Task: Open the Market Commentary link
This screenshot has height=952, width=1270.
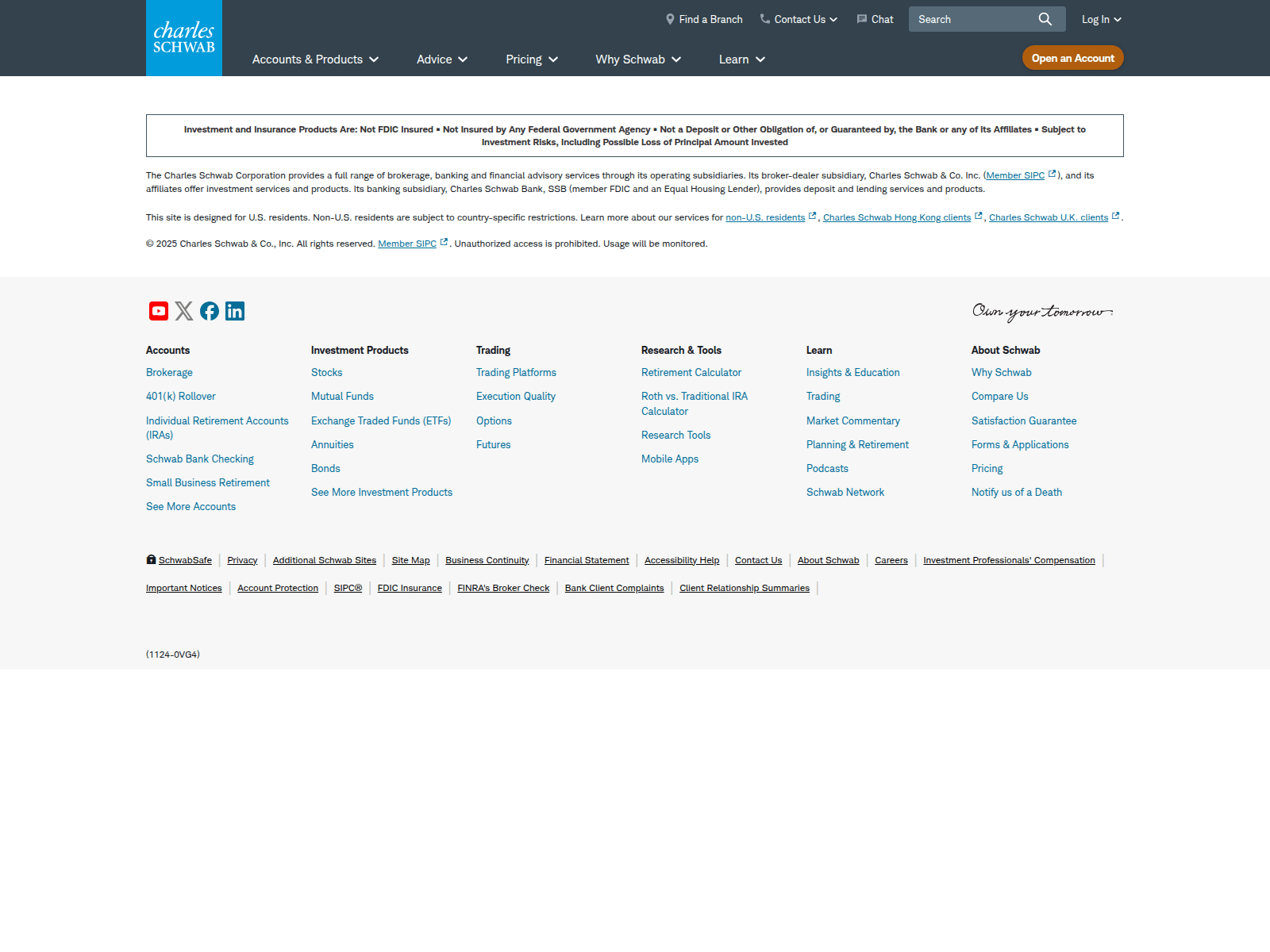Action: pos(853,420)
